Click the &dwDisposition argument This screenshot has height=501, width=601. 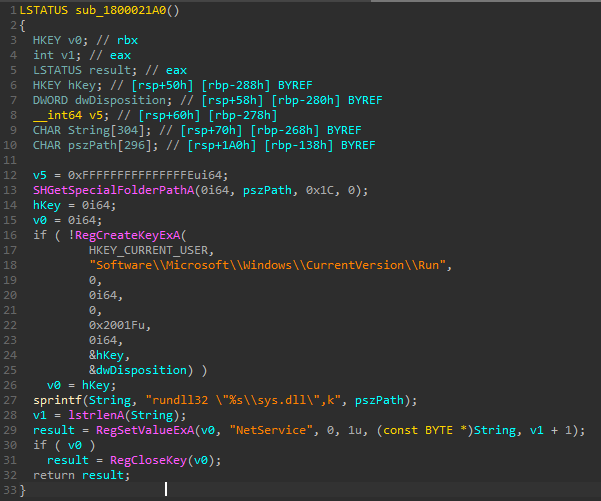[x=138, y=370]
